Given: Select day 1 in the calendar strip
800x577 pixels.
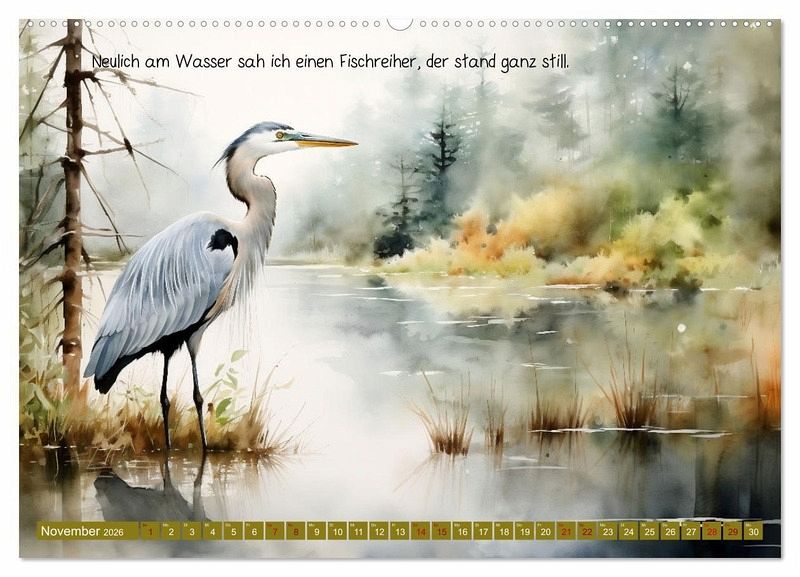Looking at the screenshot, I should 151,531.
